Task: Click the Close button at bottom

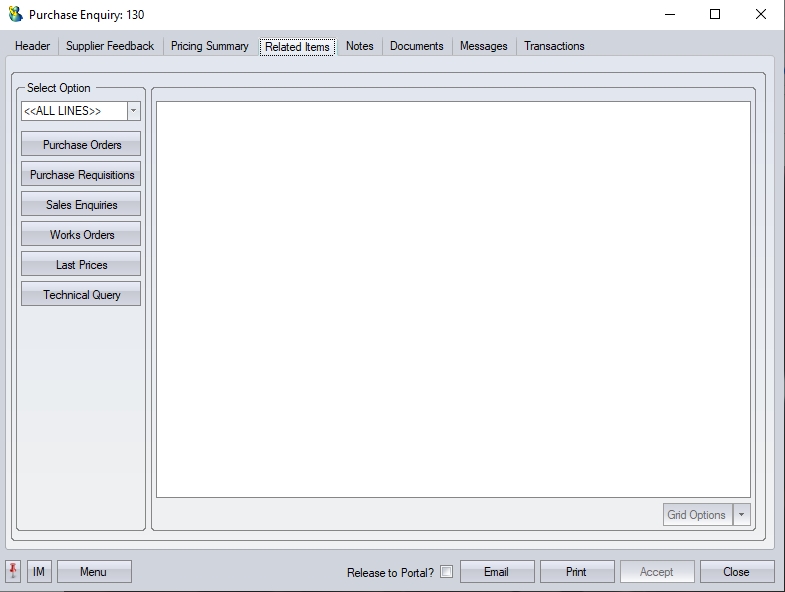Action: pos(737,571)
